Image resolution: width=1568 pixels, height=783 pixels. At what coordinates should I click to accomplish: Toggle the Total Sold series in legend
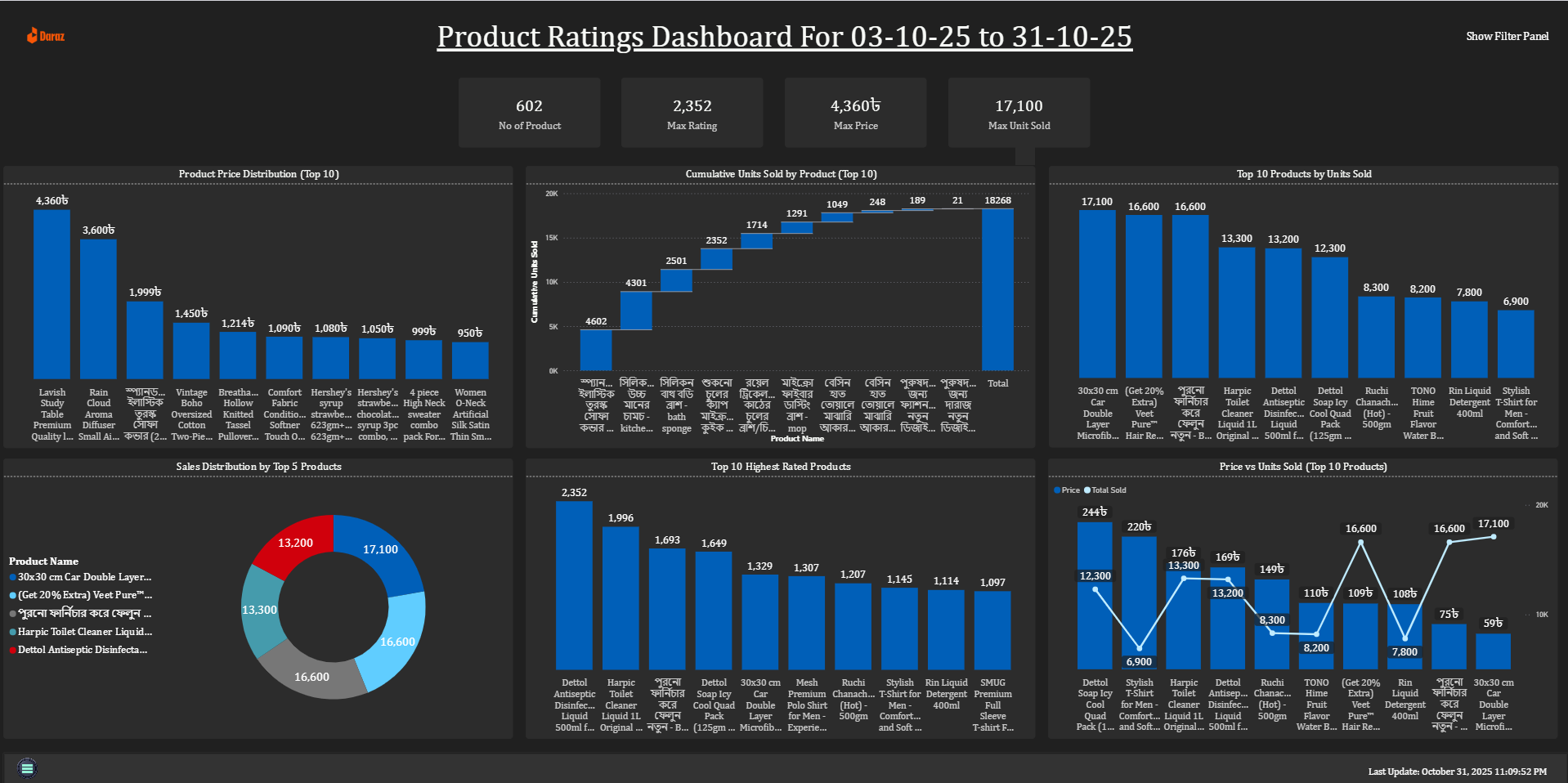coord(1104,490)
